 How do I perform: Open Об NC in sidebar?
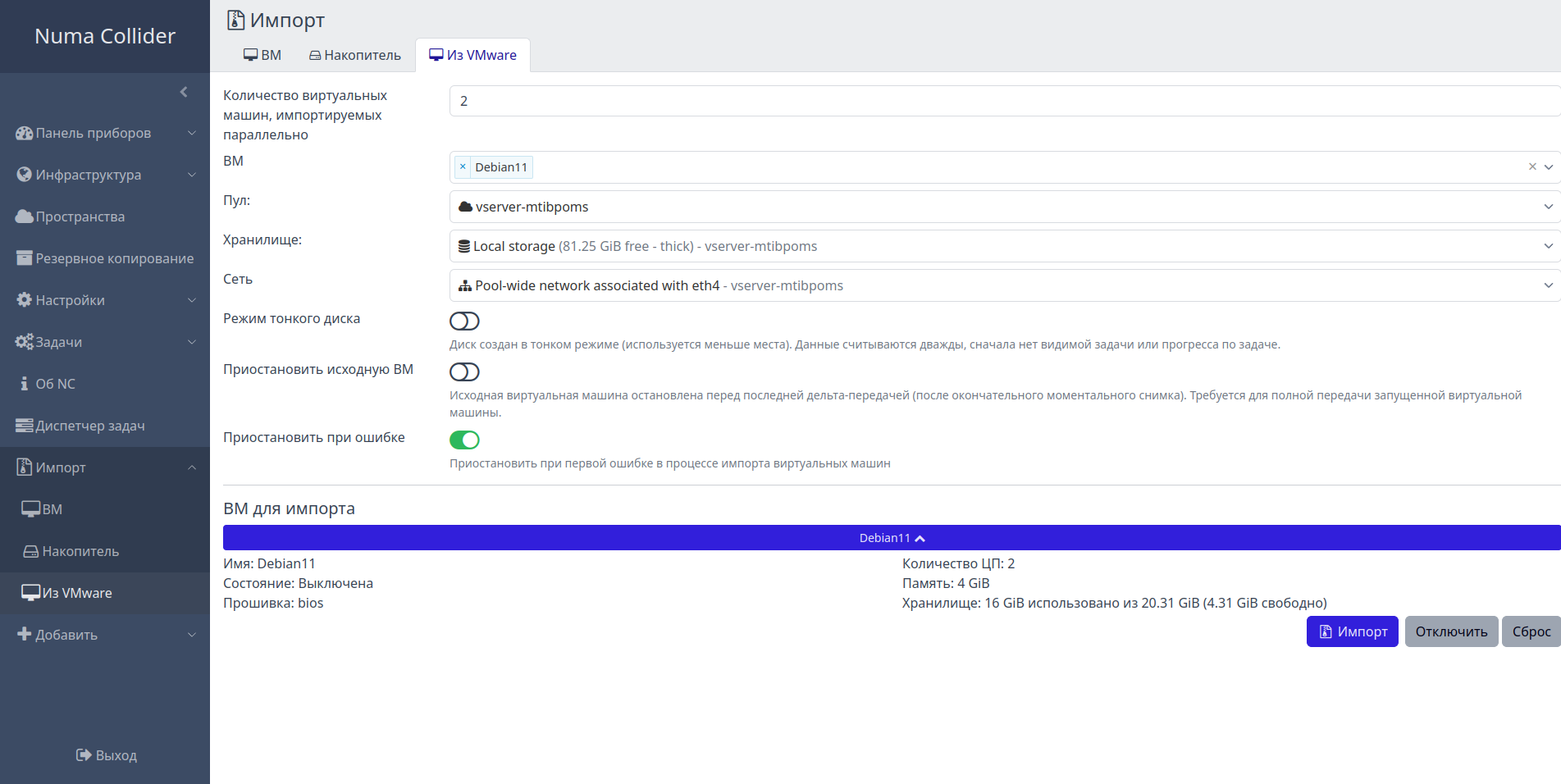pos(105,384)
